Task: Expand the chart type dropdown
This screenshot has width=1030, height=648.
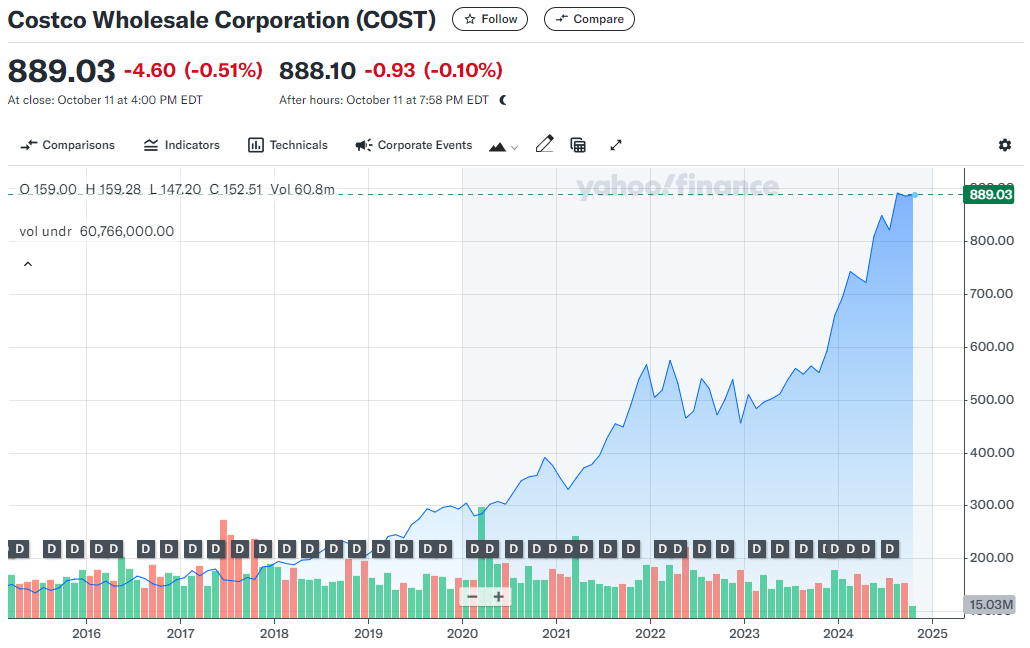Action: (503, 146)
